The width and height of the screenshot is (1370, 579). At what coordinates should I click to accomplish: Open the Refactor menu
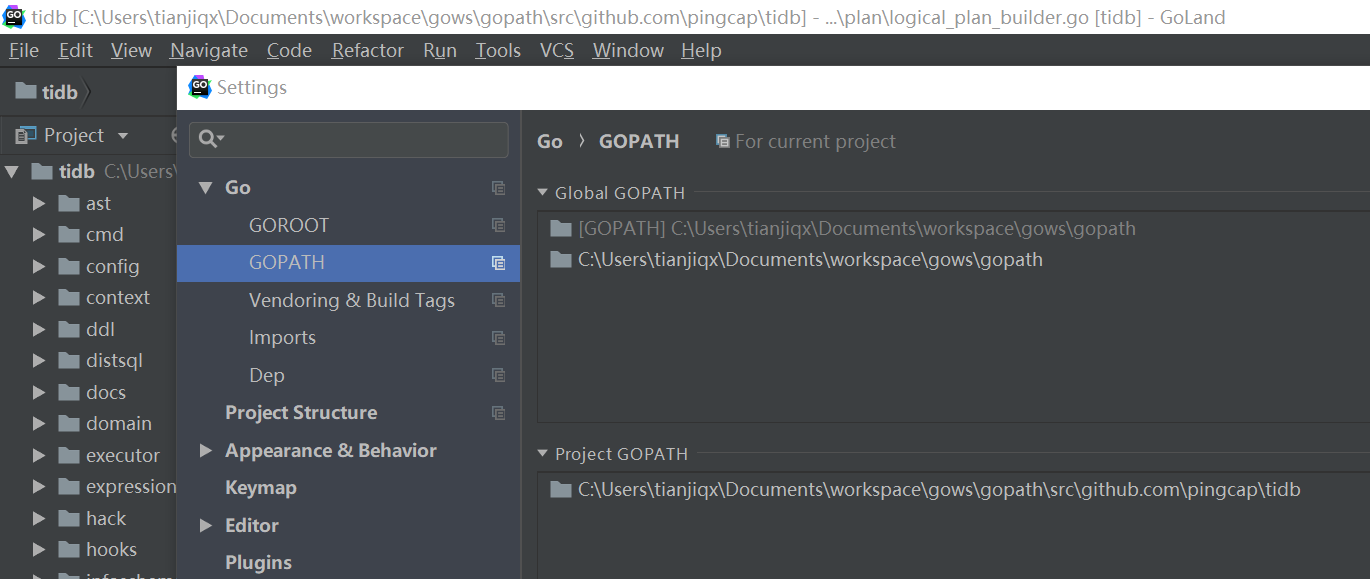pyautogui.click(x=368, y=50)
